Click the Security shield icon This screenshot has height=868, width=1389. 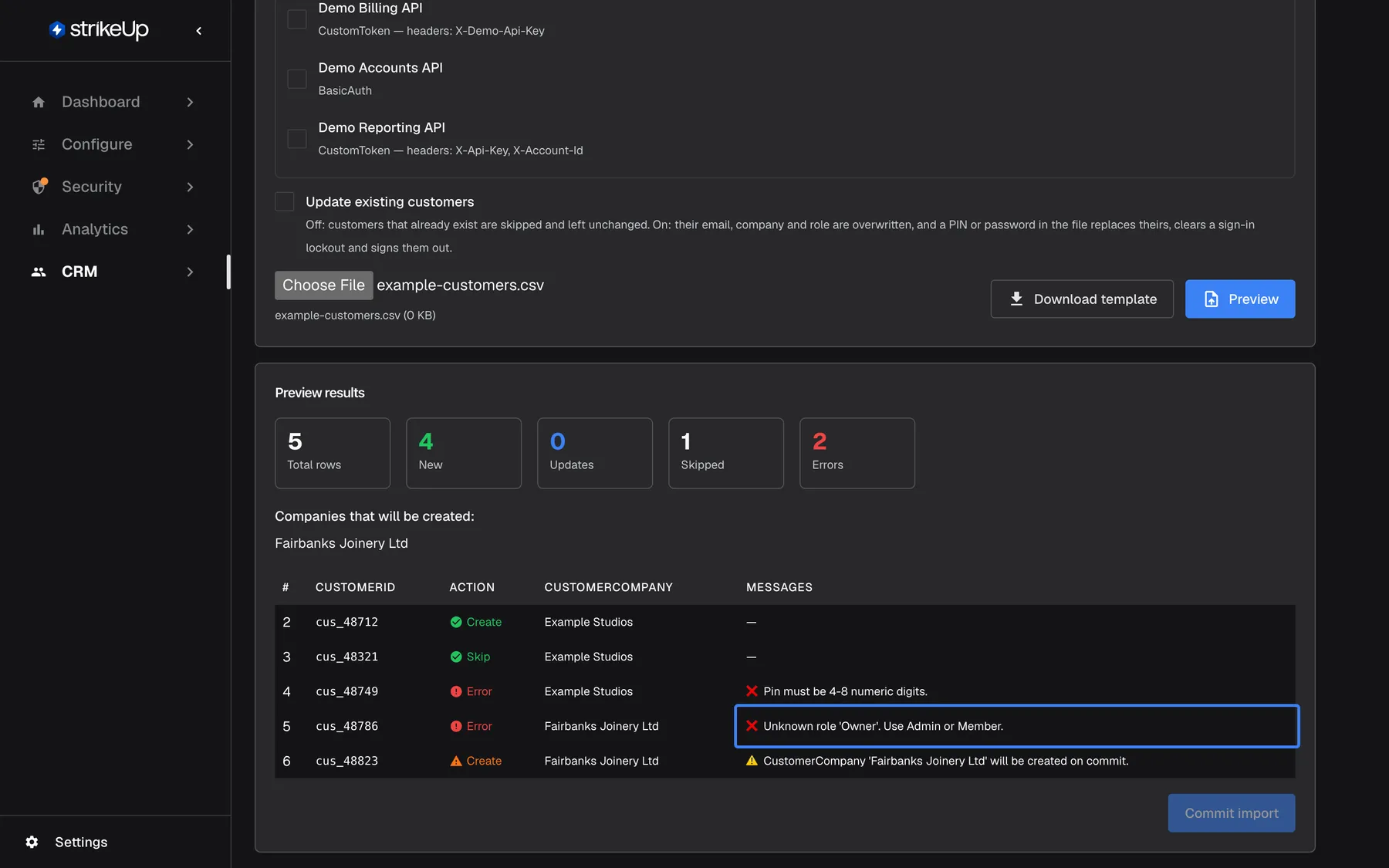39,187
